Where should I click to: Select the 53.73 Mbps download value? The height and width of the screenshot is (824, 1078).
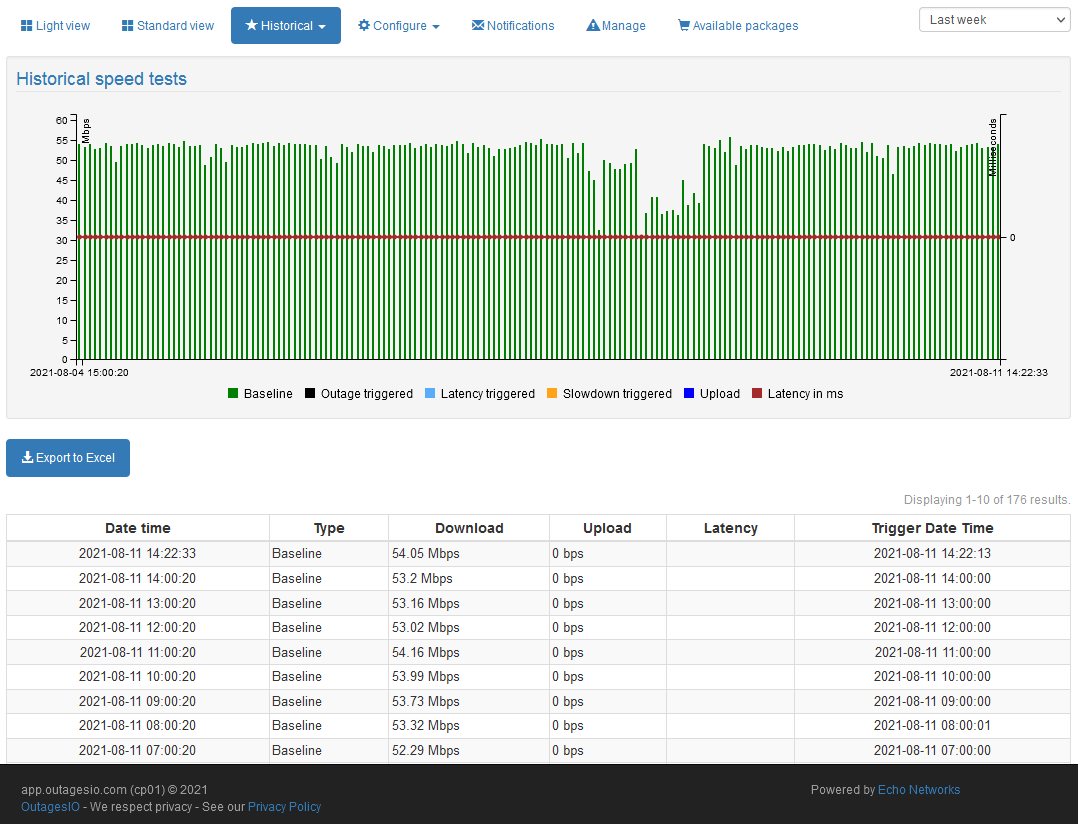426,701
